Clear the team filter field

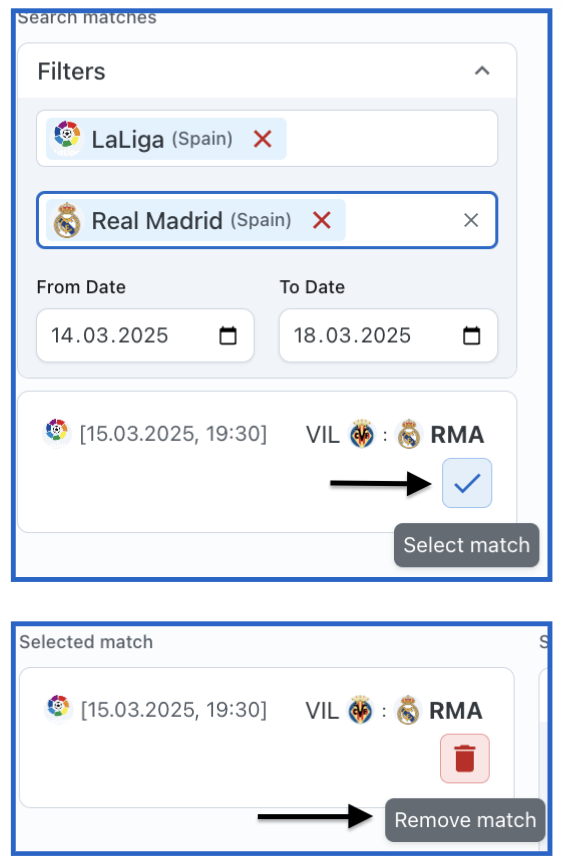(x=471, y=220)
